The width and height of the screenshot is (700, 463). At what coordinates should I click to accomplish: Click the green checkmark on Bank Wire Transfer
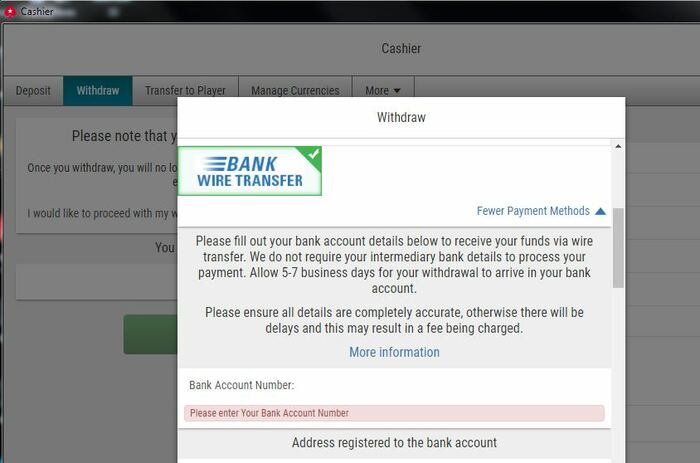[x=313, y=154]
